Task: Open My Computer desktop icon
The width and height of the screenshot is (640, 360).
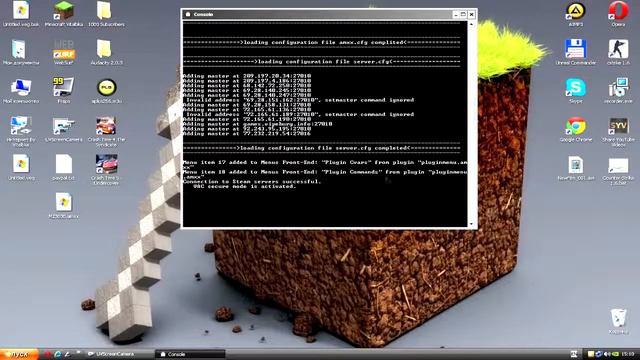Action: click(21, 90)
